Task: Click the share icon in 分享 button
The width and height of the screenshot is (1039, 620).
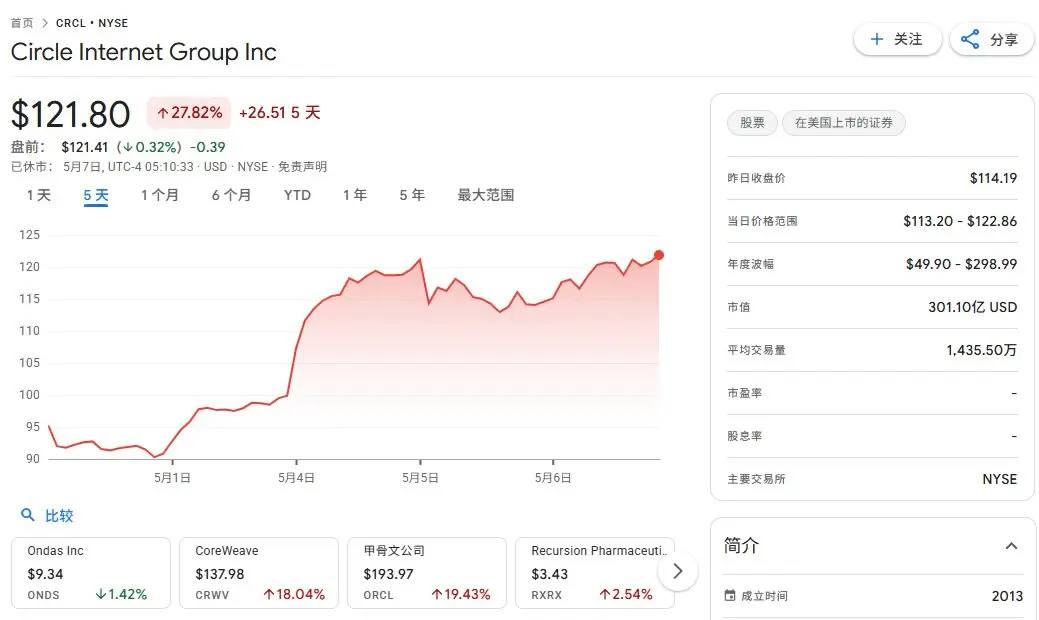Action: point(970,39)
